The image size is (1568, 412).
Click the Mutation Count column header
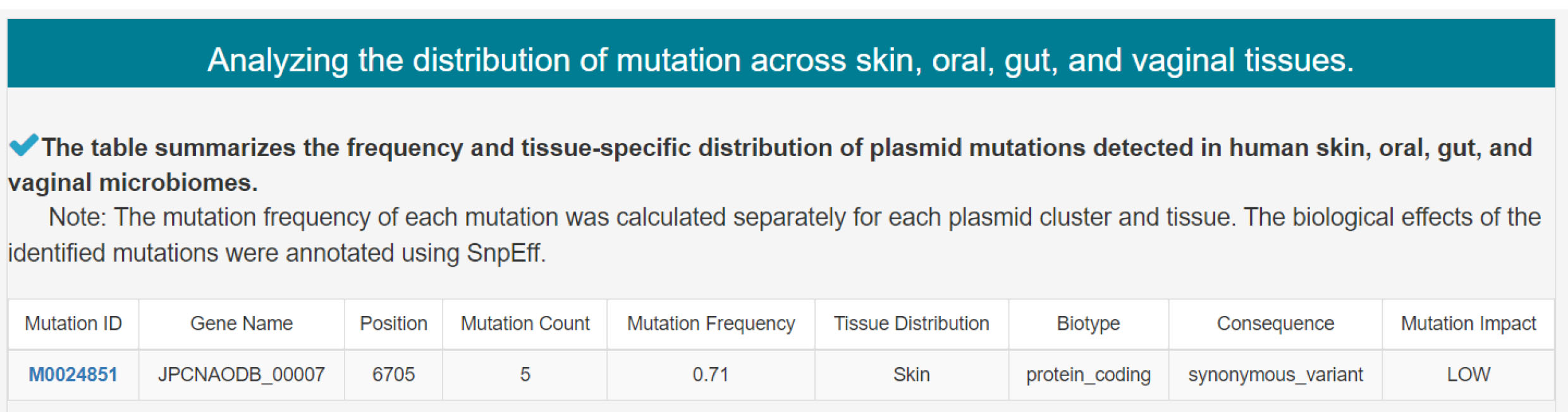[525, 324]
